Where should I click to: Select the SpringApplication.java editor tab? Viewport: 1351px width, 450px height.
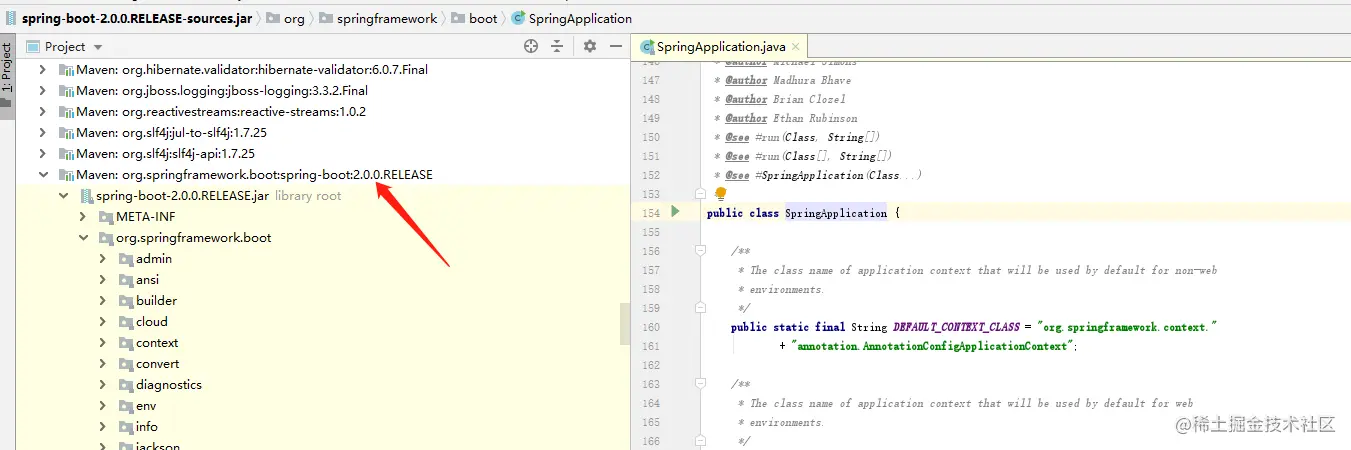click(x=720, y=47)
